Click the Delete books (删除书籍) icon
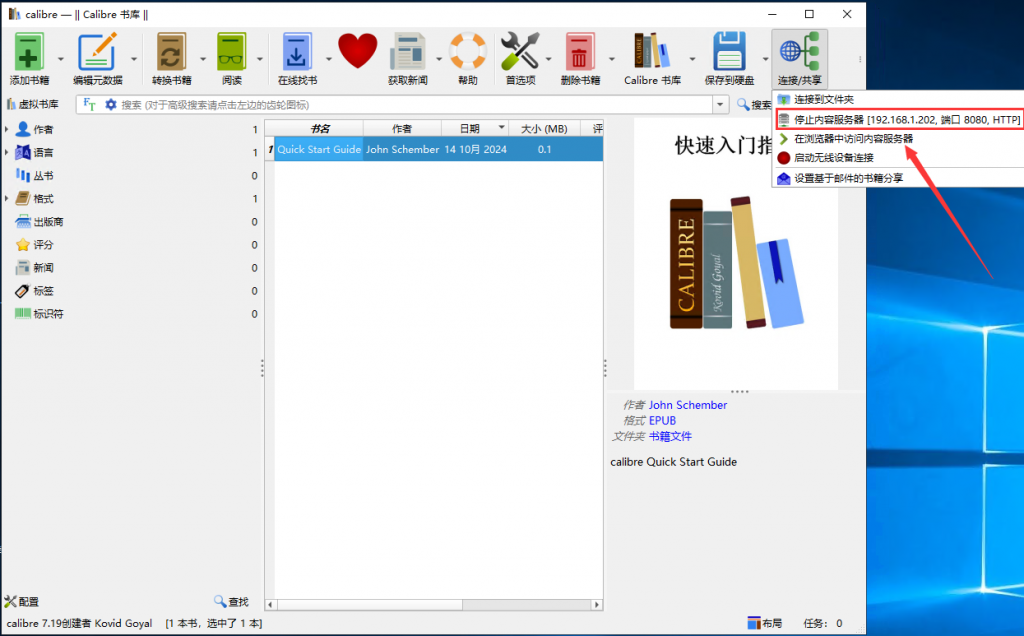 coord(580,52)
